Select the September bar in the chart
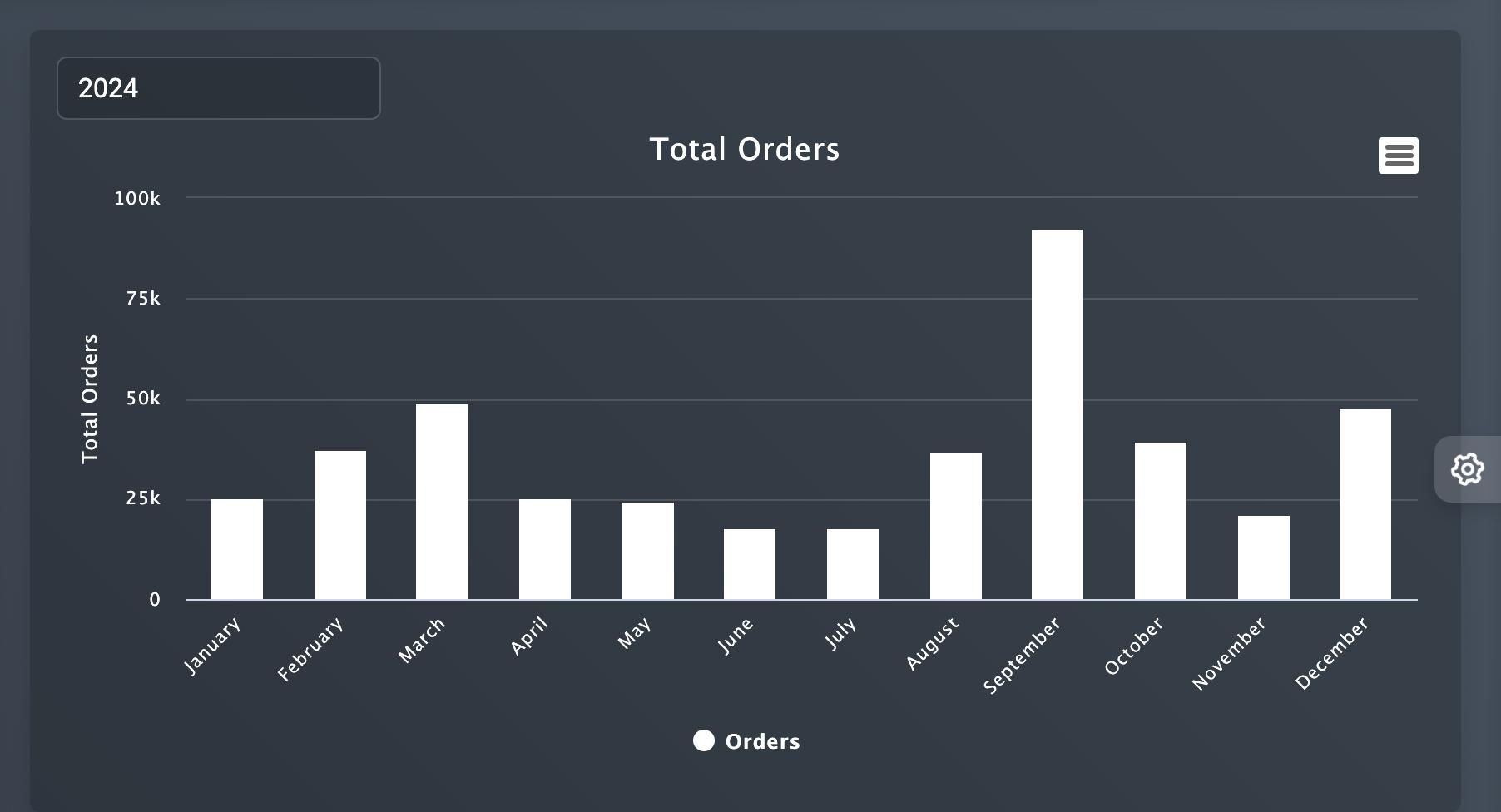 (x=1057, y=416)
